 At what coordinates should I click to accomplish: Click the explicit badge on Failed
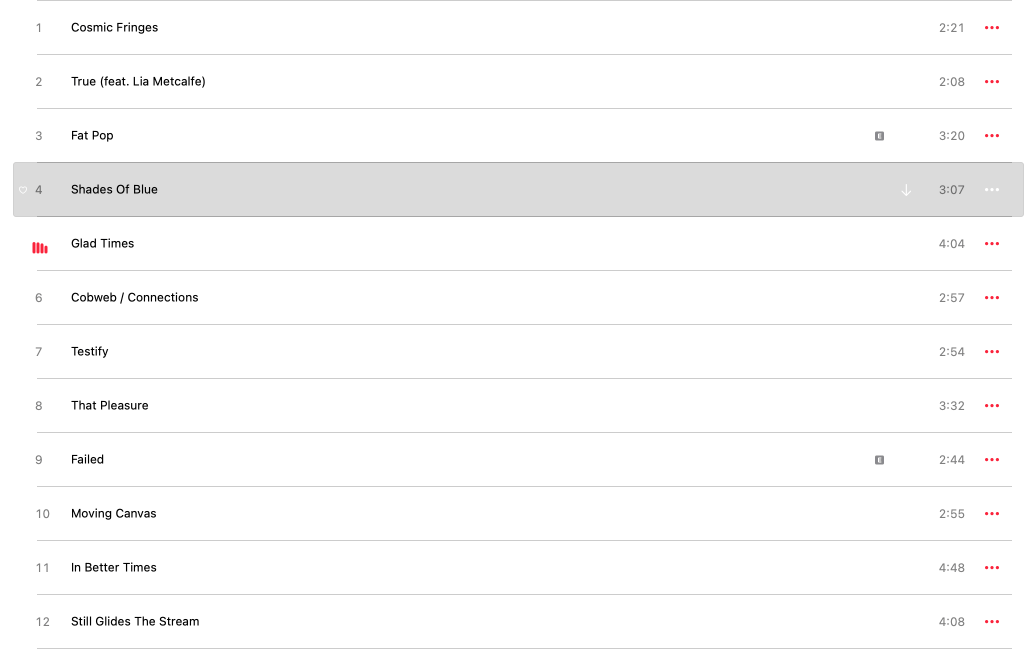(x=879, y=460)
